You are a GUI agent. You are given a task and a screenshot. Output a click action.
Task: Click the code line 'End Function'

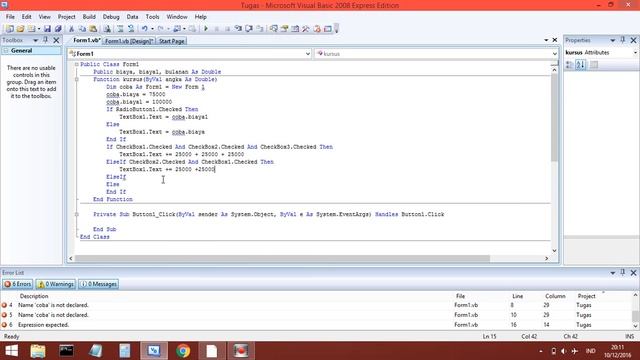click(113, 200)
